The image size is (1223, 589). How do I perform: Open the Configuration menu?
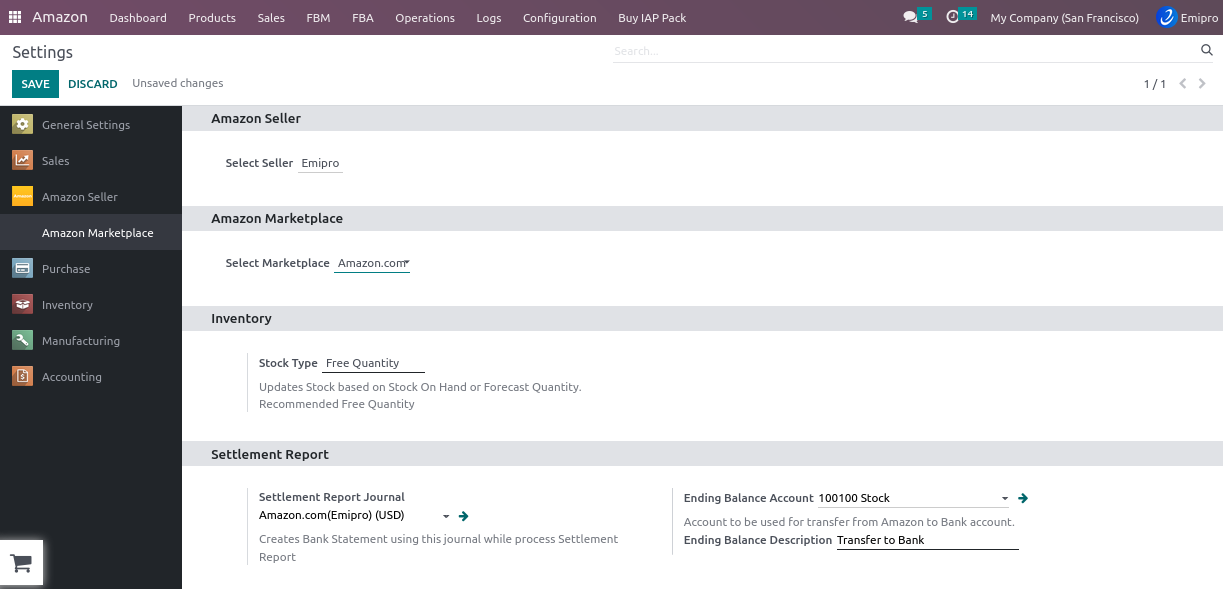(559, 18)
